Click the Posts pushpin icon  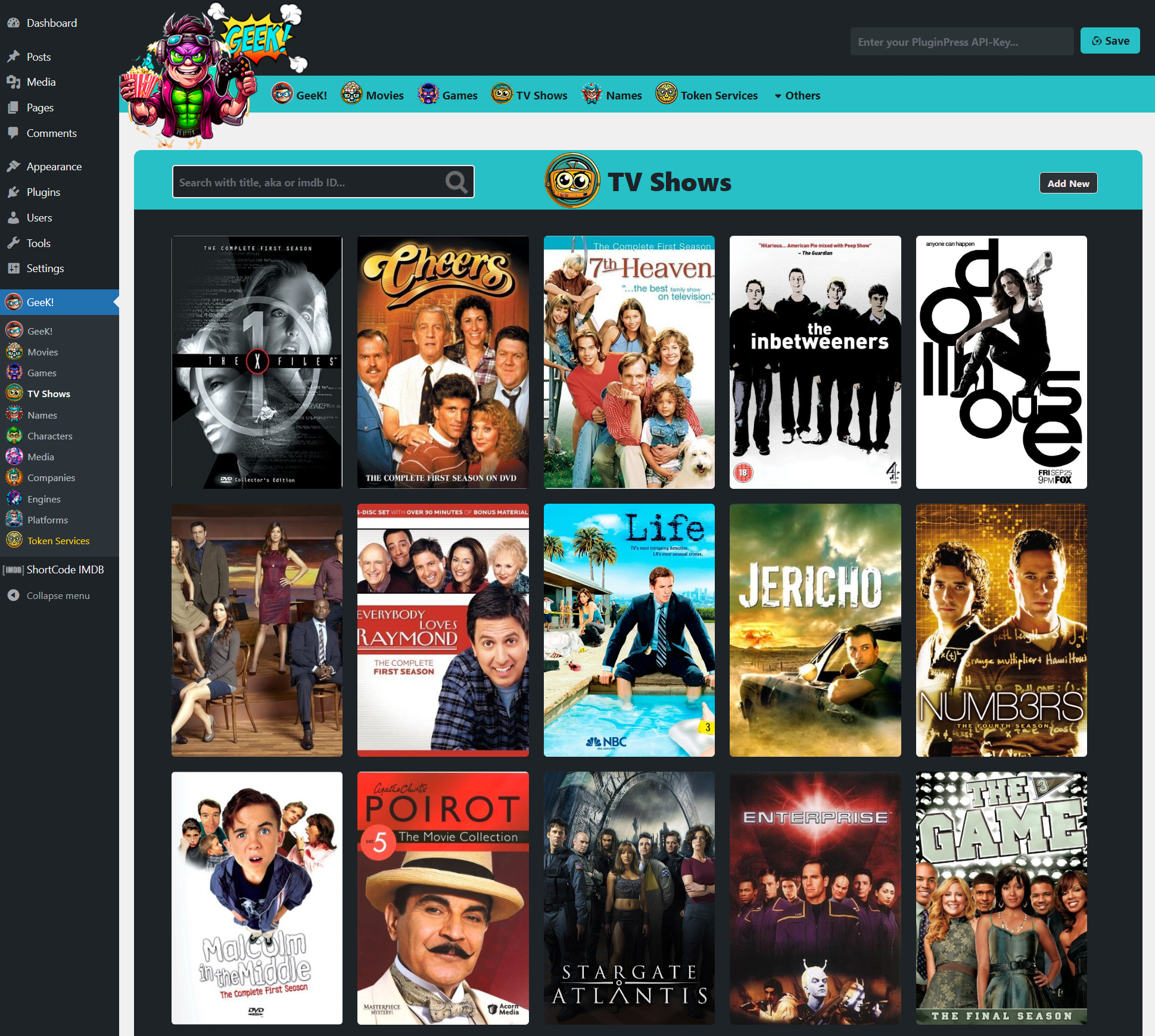13,57
